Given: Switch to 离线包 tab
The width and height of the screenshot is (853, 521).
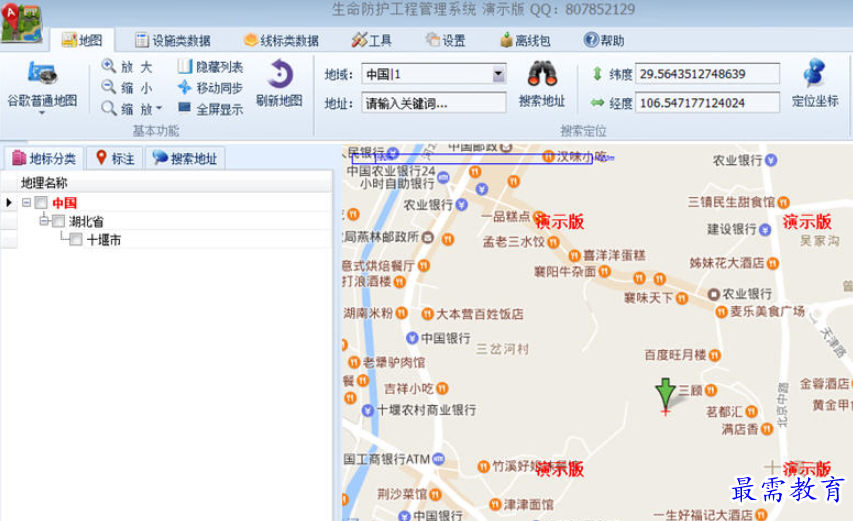Looking at the screenshot, I should pos(525,40).
